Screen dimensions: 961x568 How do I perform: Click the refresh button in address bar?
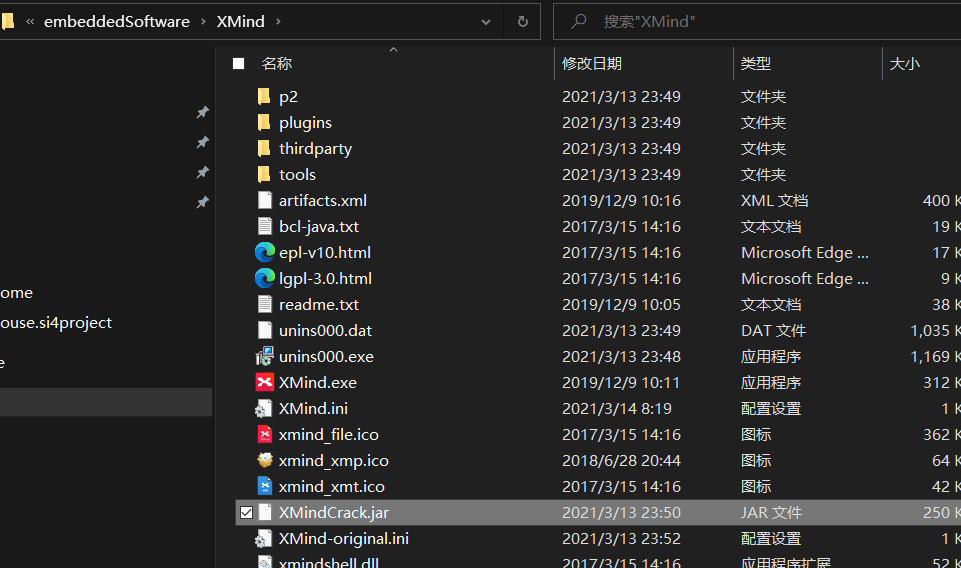click(x=523, y=21)
